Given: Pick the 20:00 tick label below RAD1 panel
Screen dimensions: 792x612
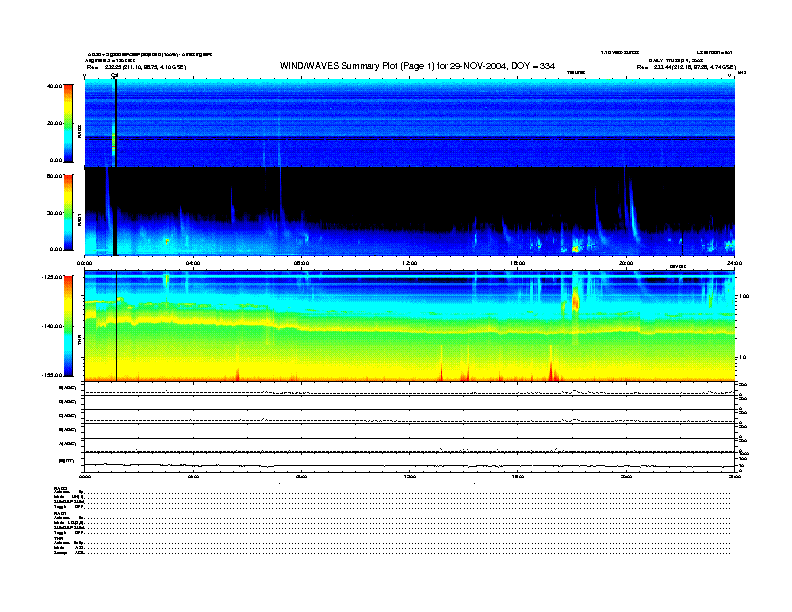Looking at the screenshot, I should click(x=627, y=263).
